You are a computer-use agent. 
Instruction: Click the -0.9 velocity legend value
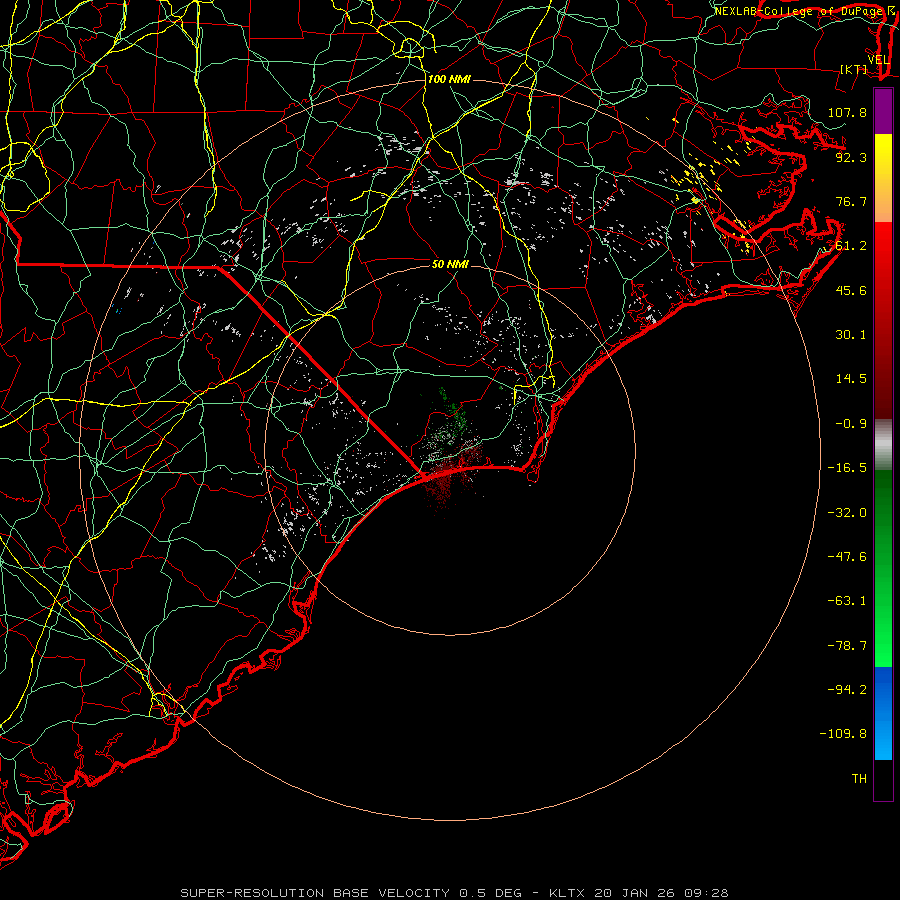pyautogui.click(x=851, y=423)
